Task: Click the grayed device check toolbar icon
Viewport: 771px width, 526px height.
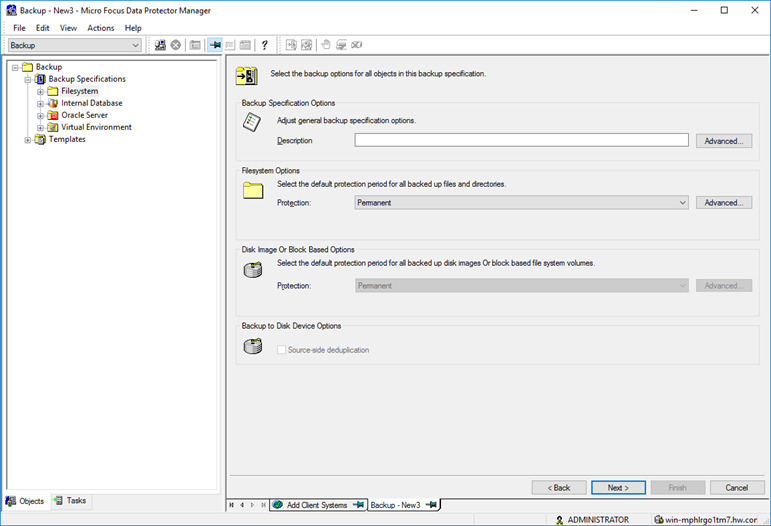Action: click(x=341, y=45)
